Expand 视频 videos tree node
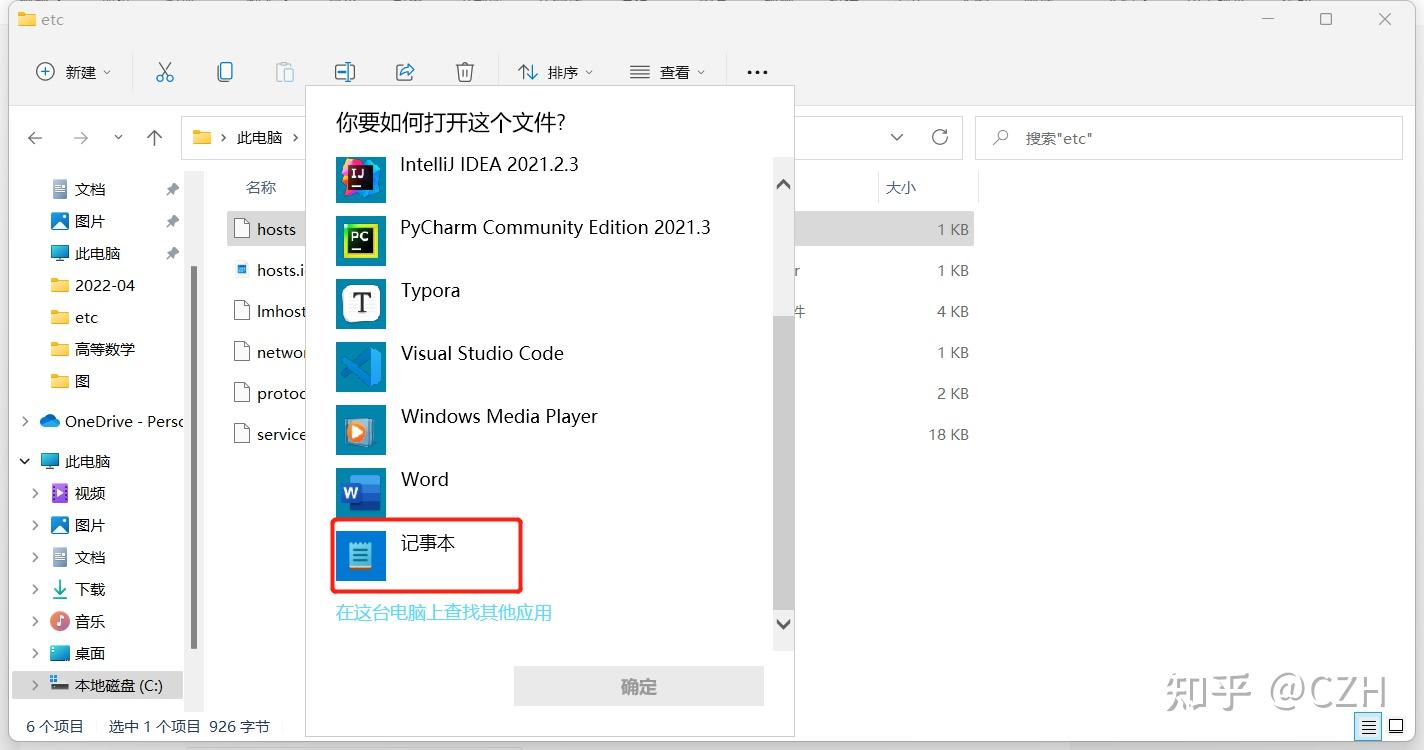Viewport: 1424px width, 750px height. click(x=36, y=493)
